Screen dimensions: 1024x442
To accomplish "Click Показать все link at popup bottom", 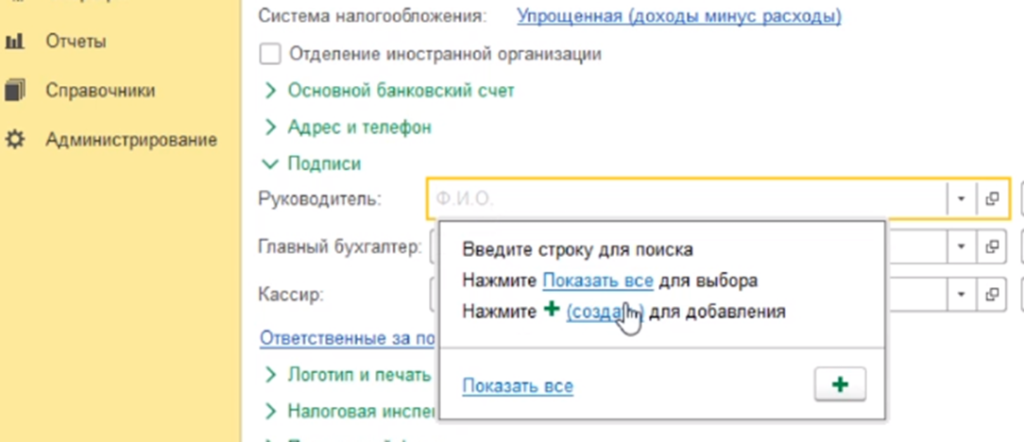I will [x=518, y=386].
